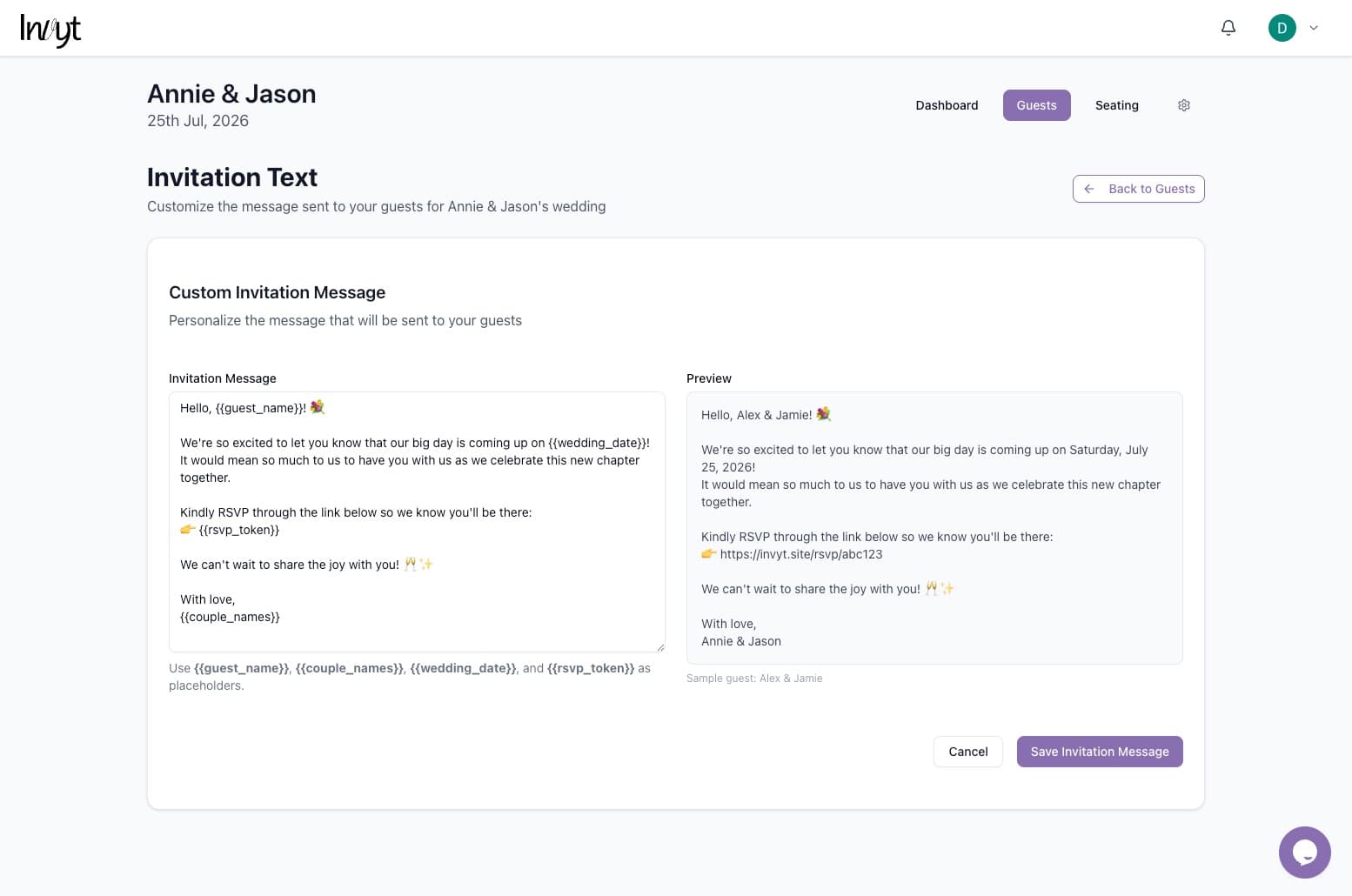The width and height of the screenshot is (1352, 896).
Task: Open the Seating tab
Action: 1117,105
